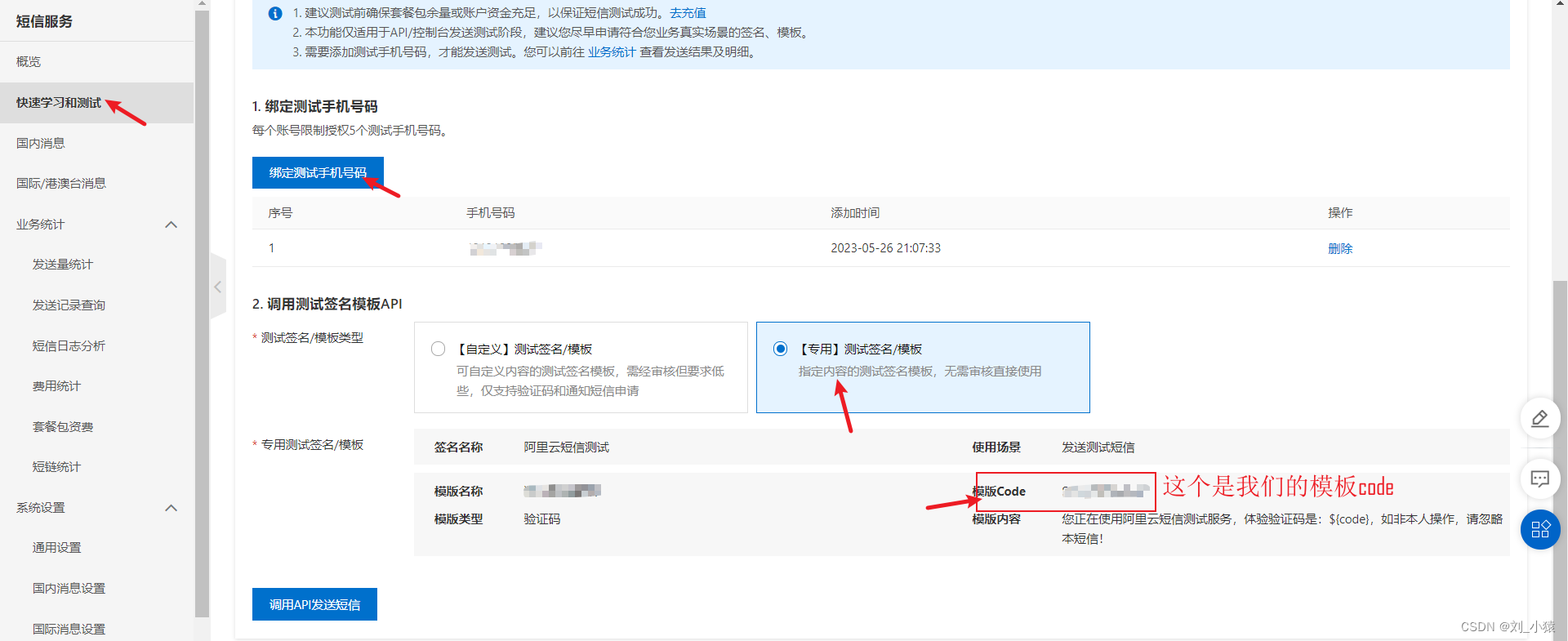Open 费用统计 submenu item

57,386
